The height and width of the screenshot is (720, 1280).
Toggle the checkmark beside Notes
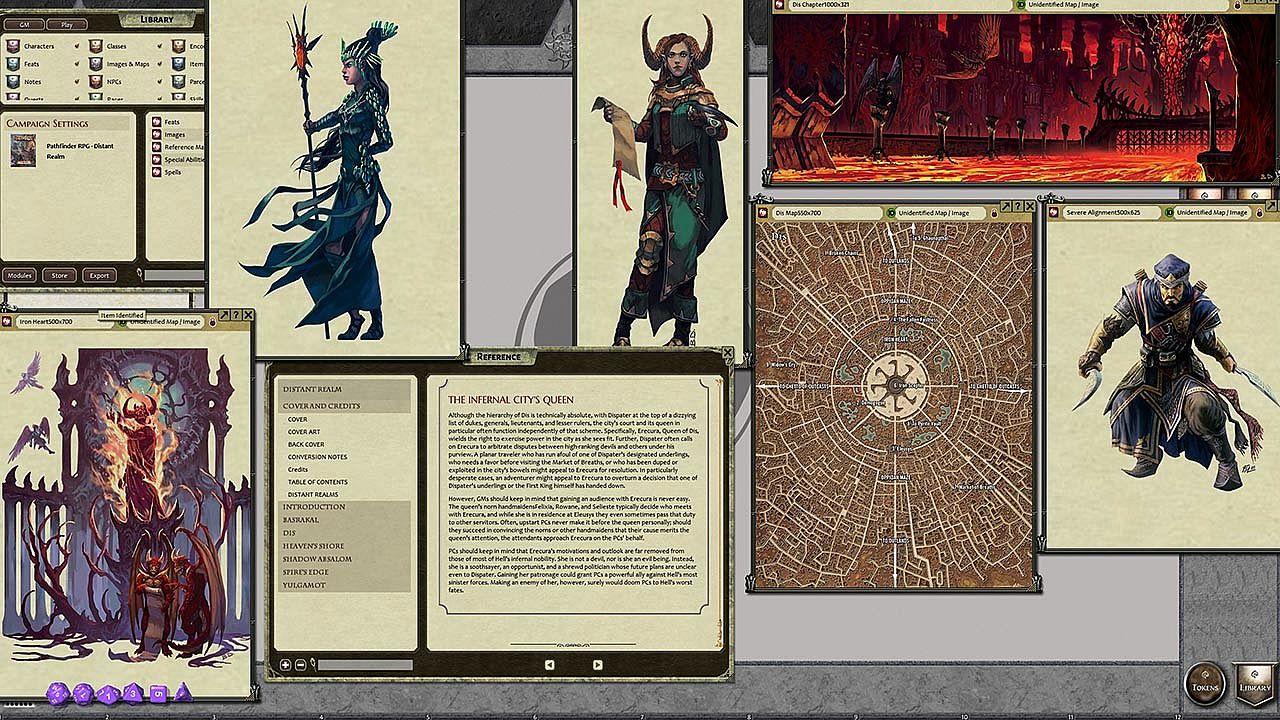pos(77,82)
